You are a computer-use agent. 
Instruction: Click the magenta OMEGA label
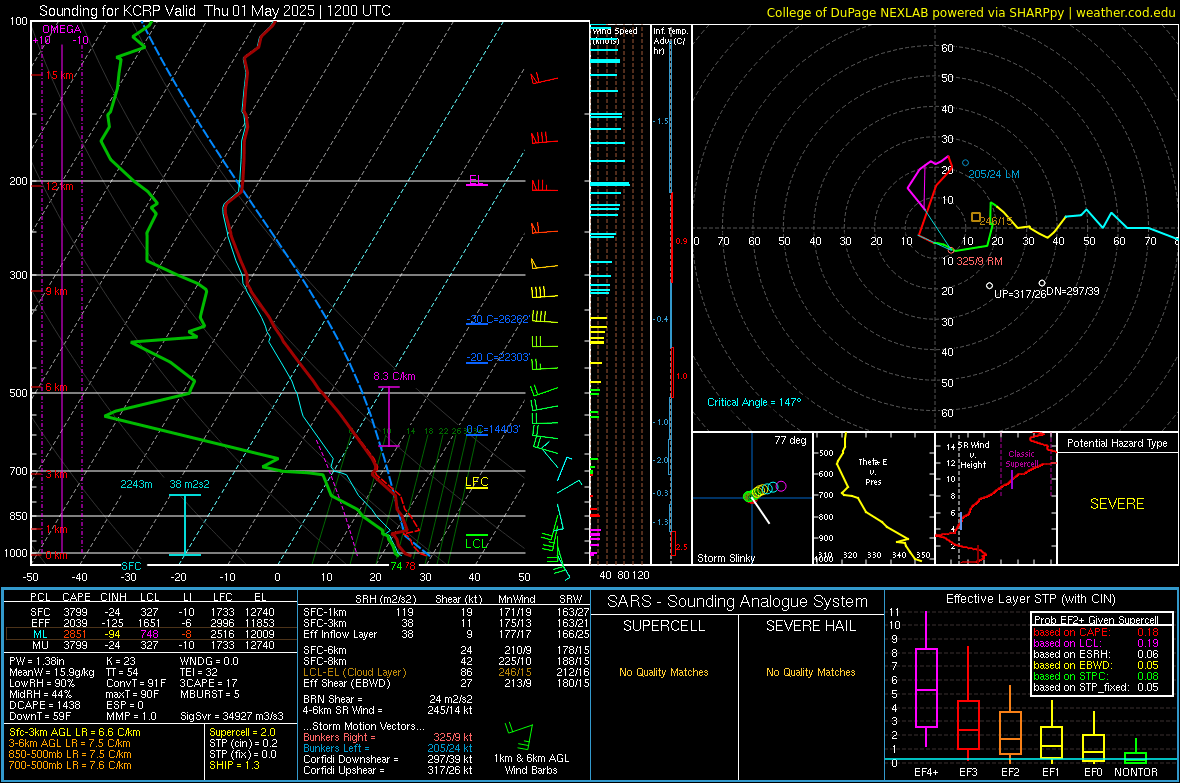pos(61,29)
